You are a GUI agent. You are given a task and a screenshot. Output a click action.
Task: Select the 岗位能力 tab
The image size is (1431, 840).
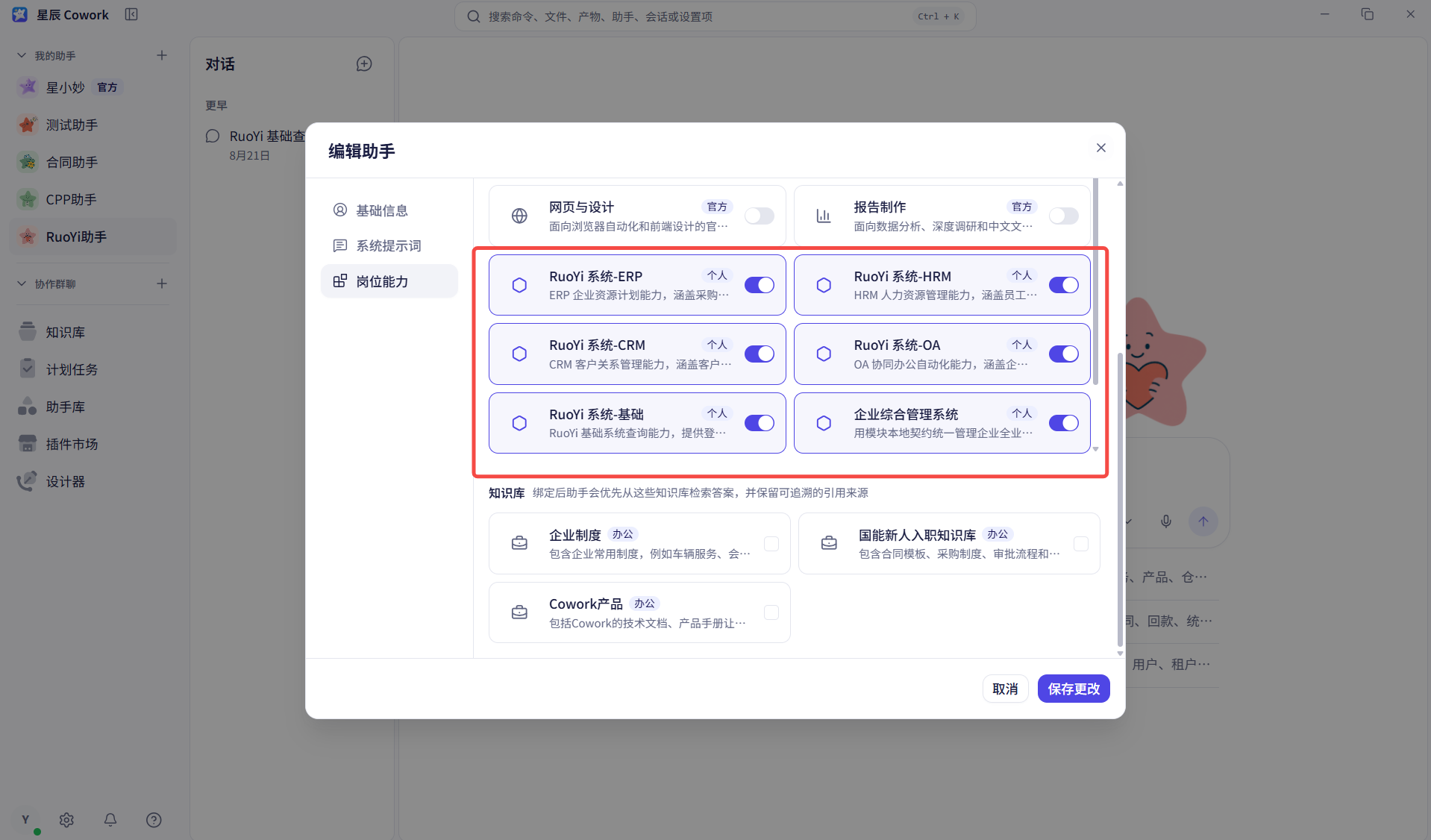[389, 281]
